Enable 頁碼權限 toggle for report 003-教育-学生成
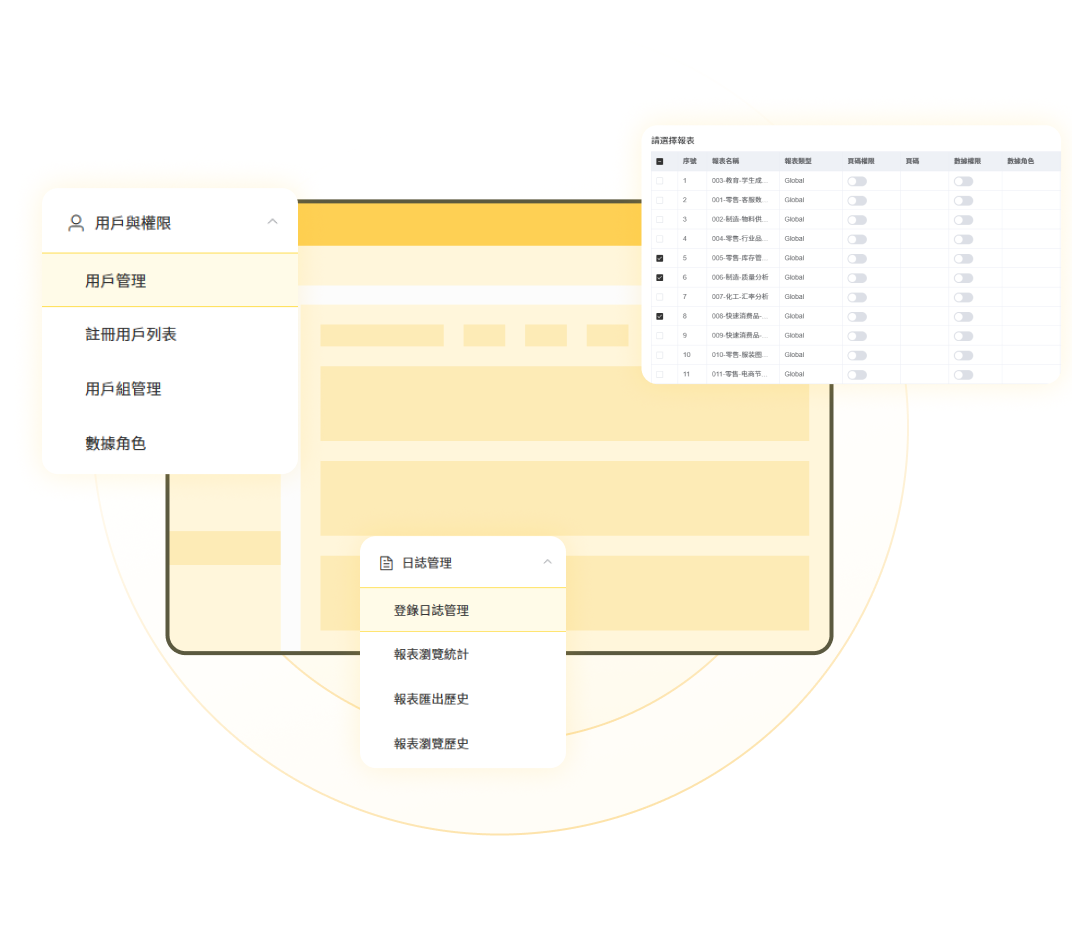Image resolution: width=1072 pixels, height=938 pixels. [857, 180]
